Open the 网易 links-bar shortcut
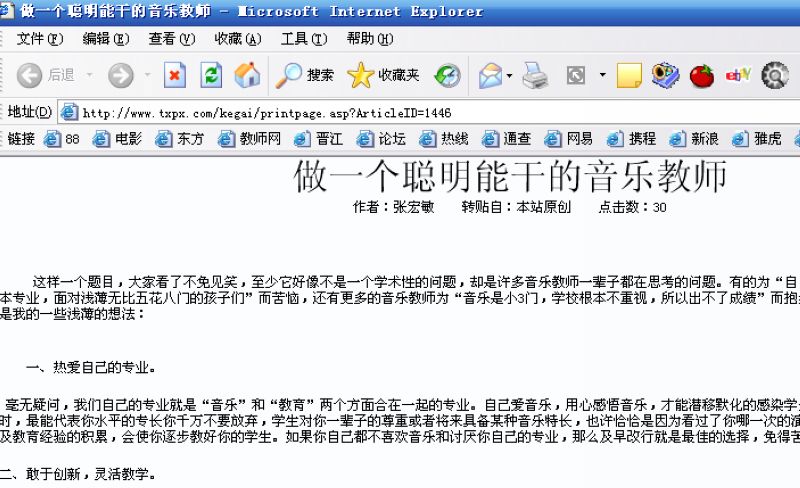The image size is (800, 488). [568, 139]
